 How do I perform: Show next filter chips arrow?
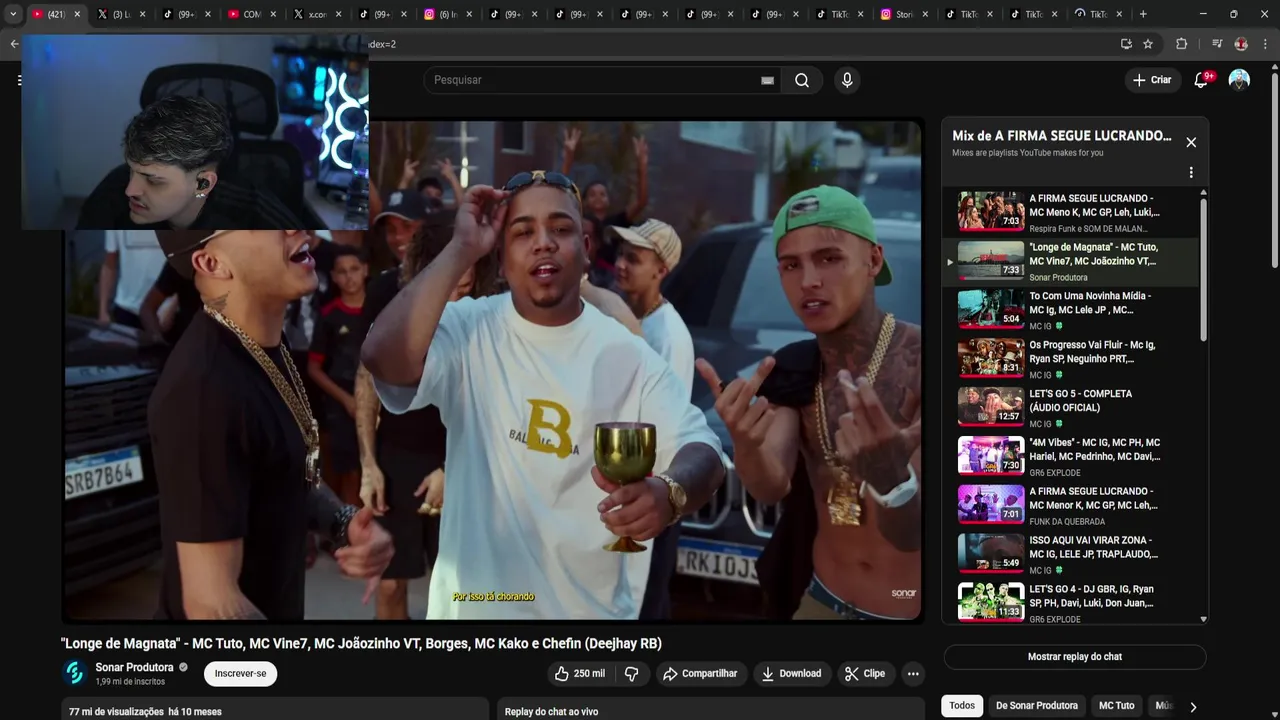[1193, 707]
